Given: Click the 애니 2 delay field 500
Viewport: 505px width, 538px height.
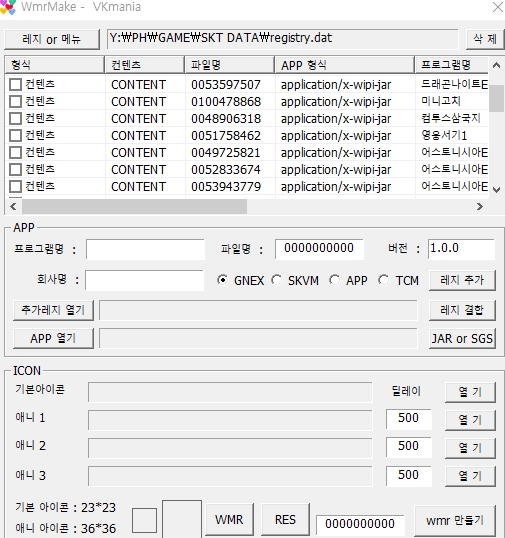Looking at the screenshot, I should [x=409, y=447].
